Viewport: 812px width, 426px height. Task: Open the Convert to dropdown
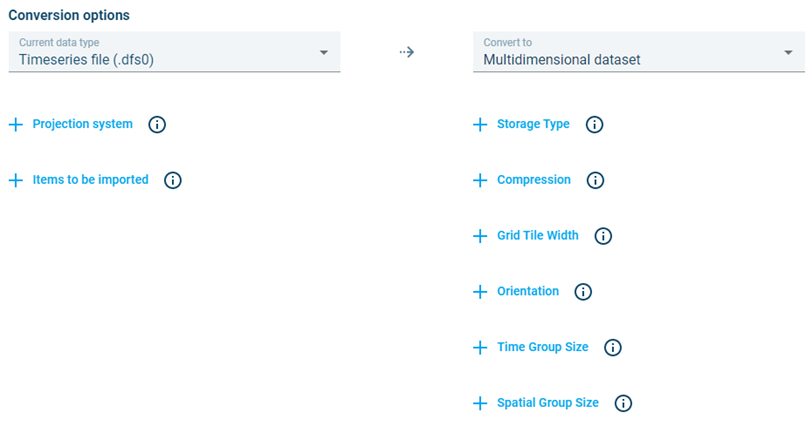(638, 52)
